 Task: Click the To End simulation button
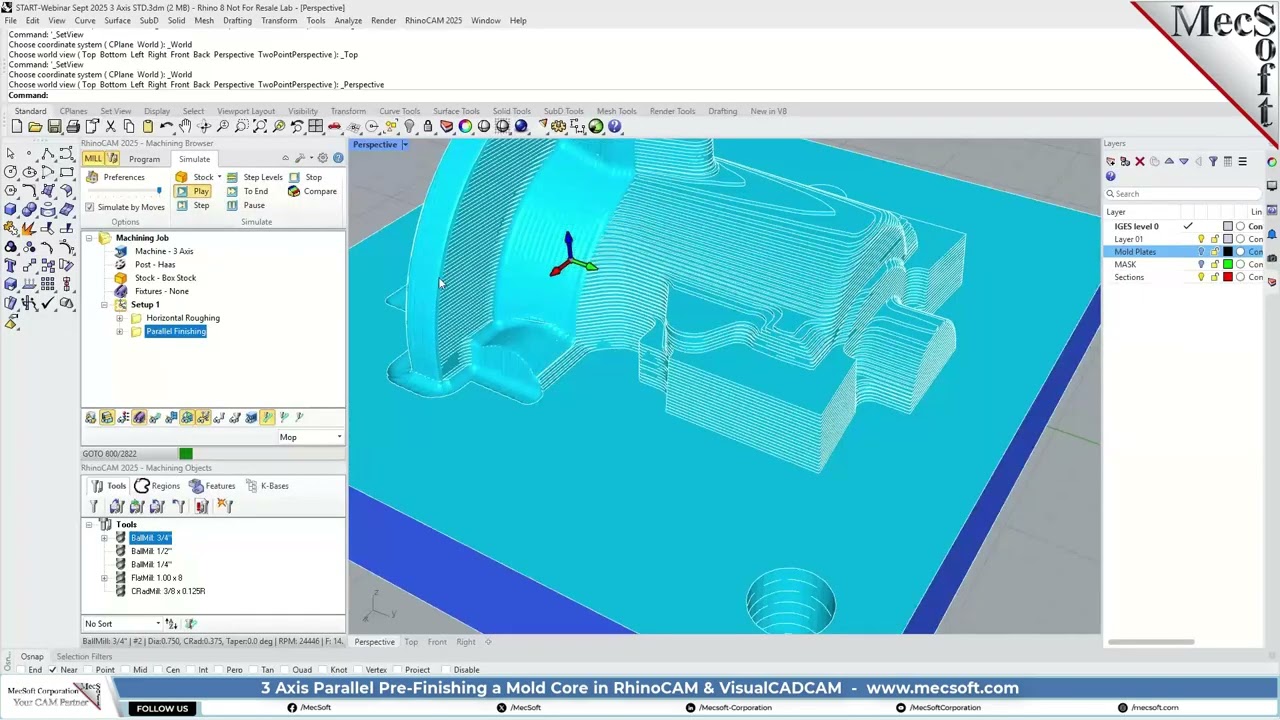point(247,191)
